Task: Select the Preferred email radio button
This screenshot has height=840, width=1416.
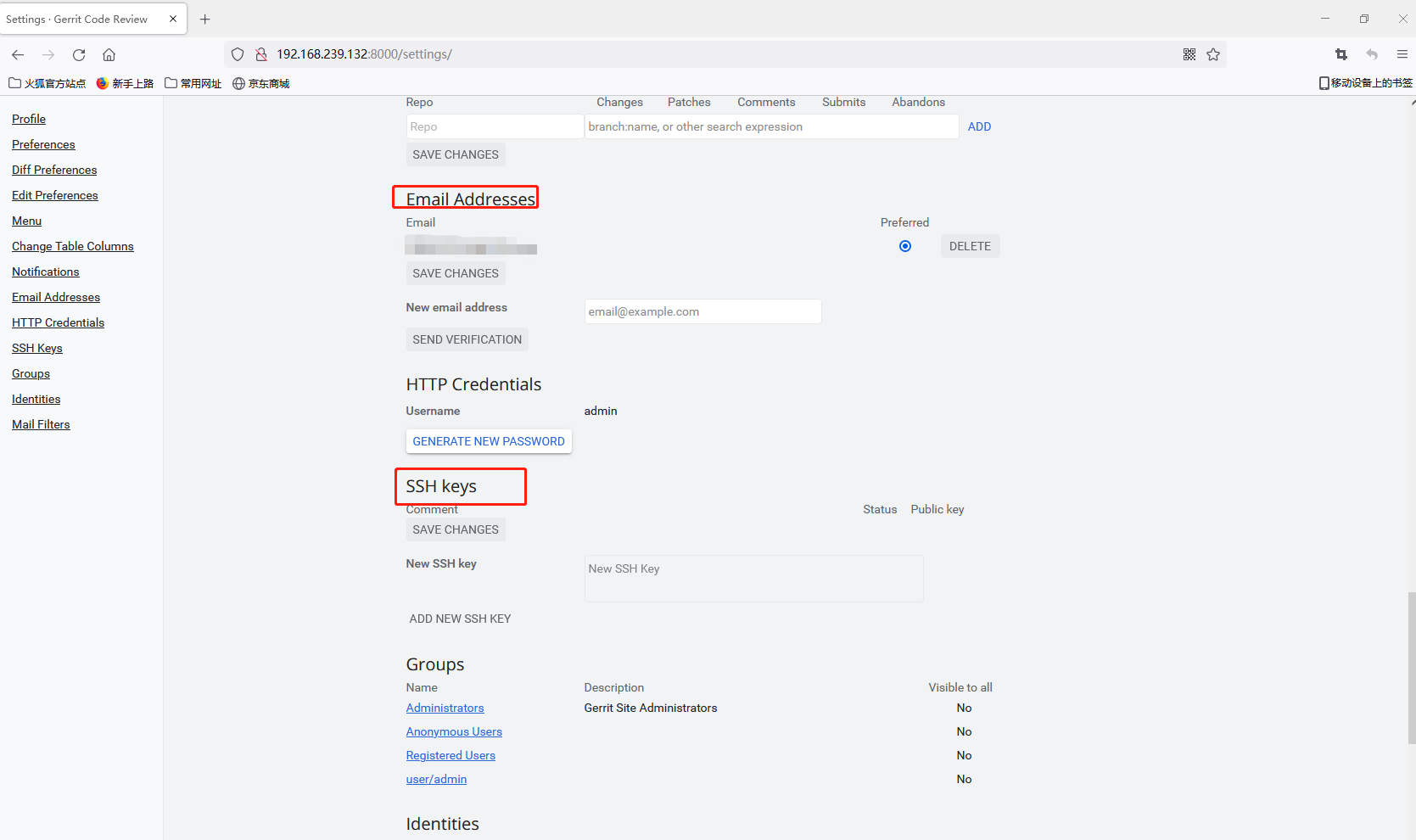Action: tap(905, 246)
